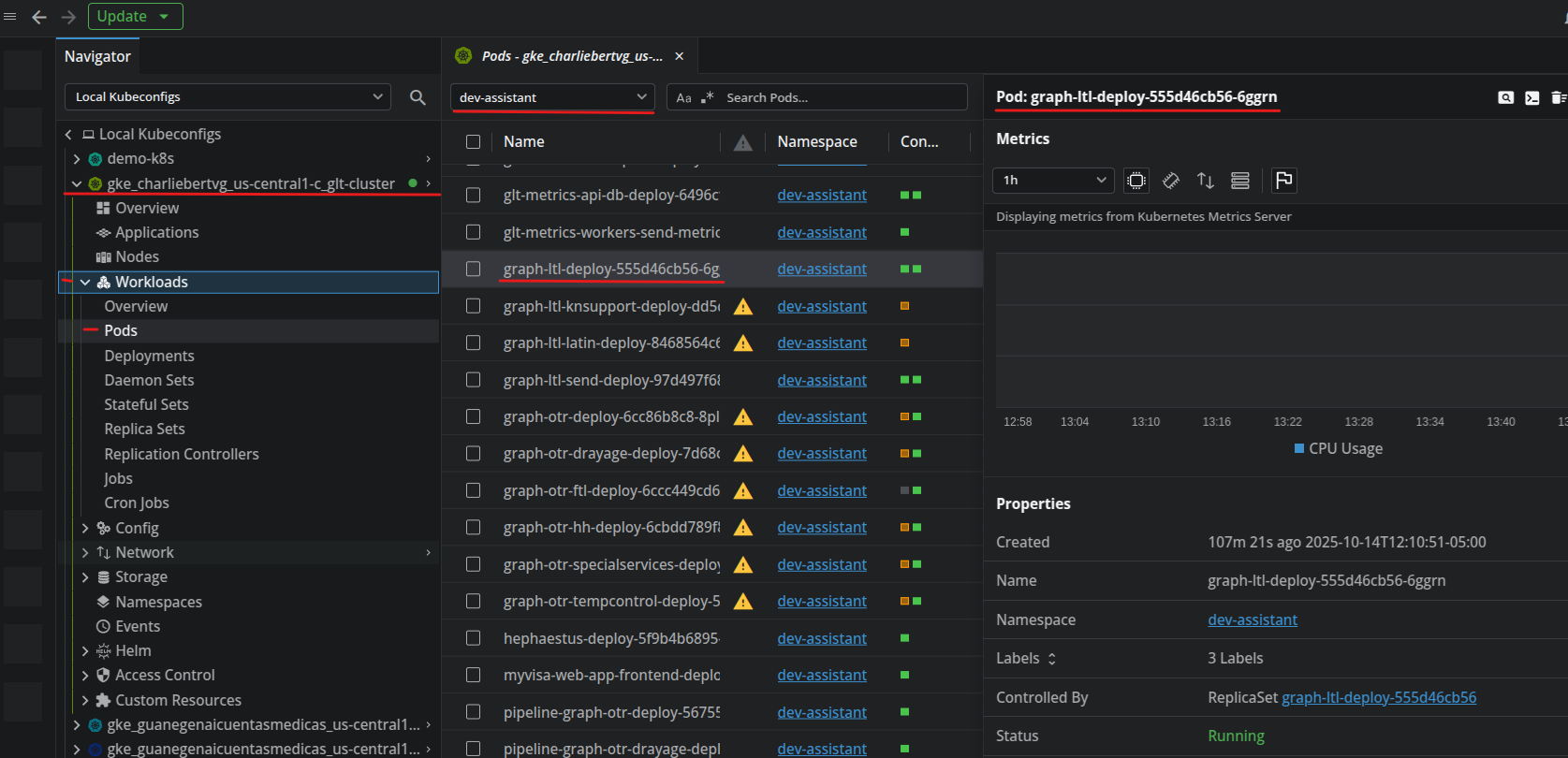Expand the demo-k8s cluster node
1568x758 pixels.
point(77,159)
